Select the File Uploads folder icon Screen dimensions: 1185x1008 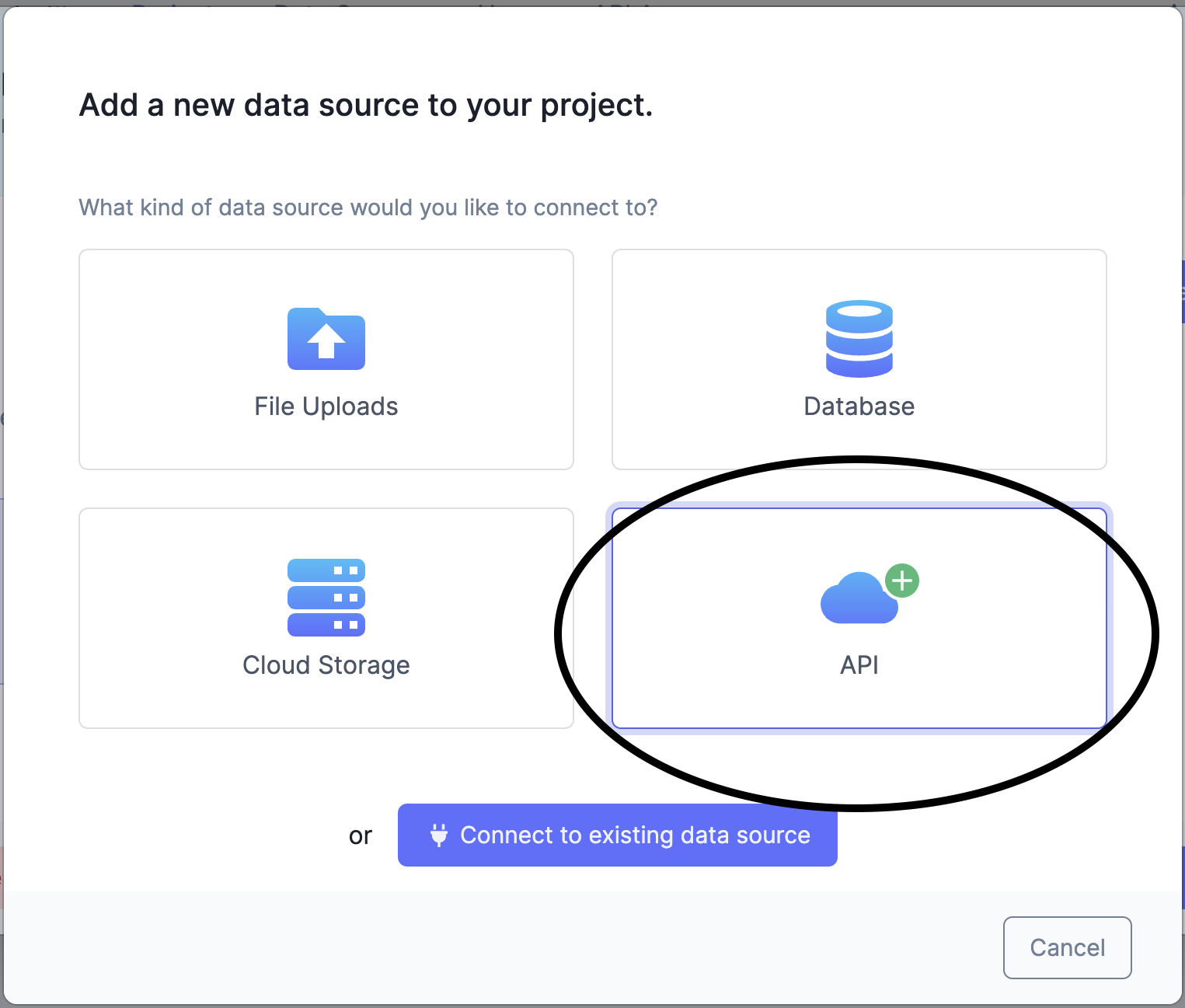tap(326, 340)
